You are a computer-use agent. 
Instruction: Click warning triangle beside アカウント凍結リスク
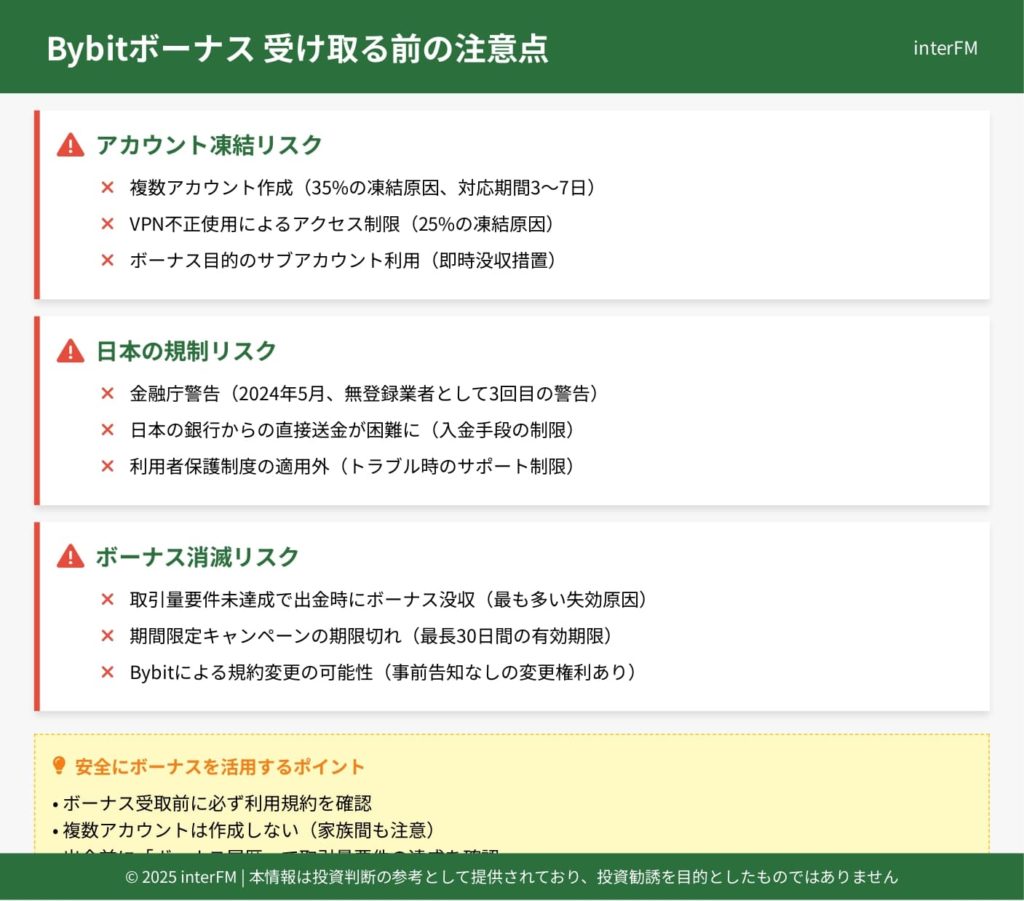tap(70, 146)
